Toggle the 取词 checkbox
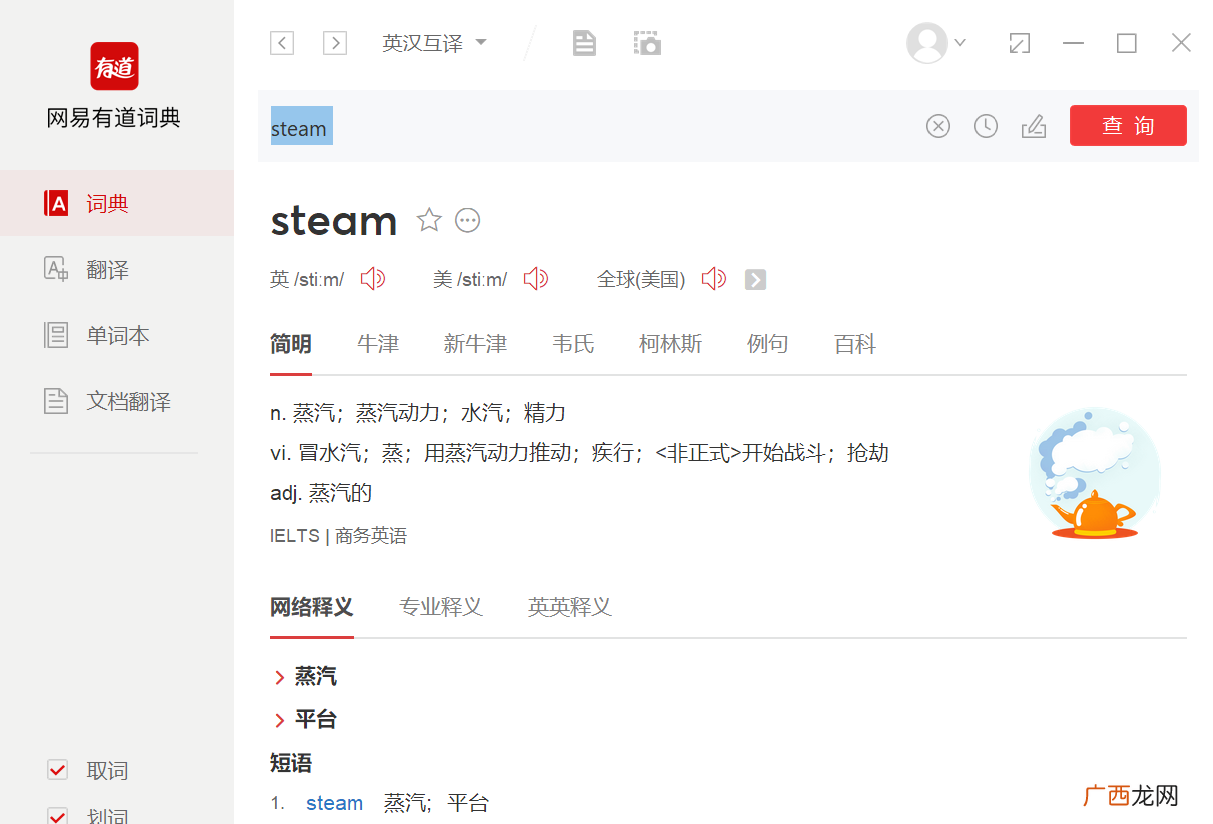 (58, 770)
